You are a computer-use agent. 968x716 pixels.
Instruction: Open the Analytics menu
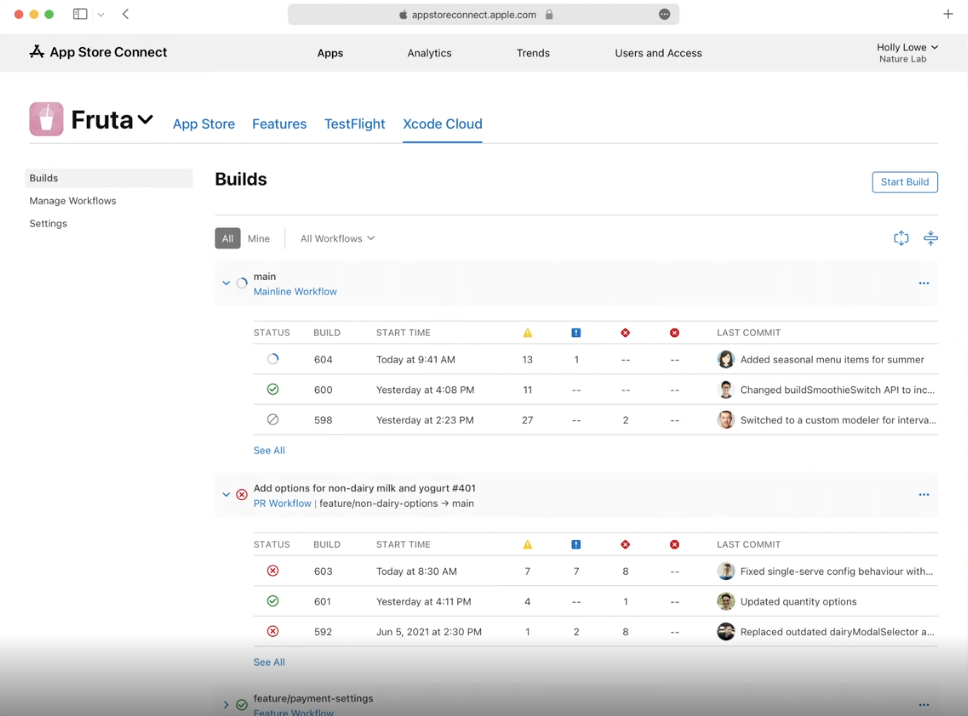[x=429, y=53]
